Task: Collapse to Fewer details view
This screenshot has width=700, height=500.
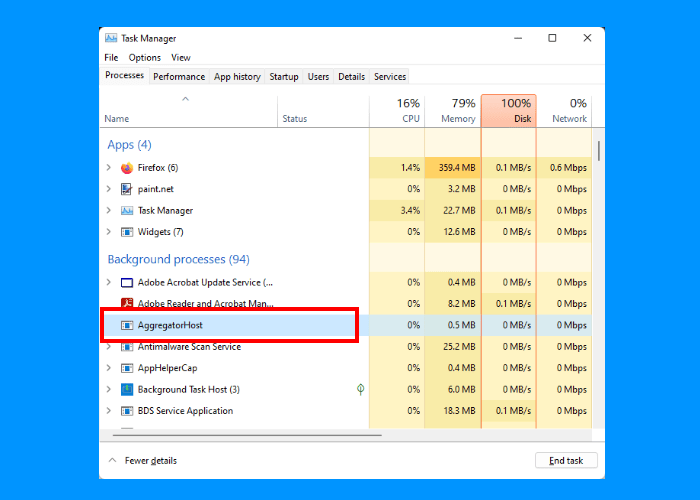Action: pyautogui.click(x=142, y=461)
